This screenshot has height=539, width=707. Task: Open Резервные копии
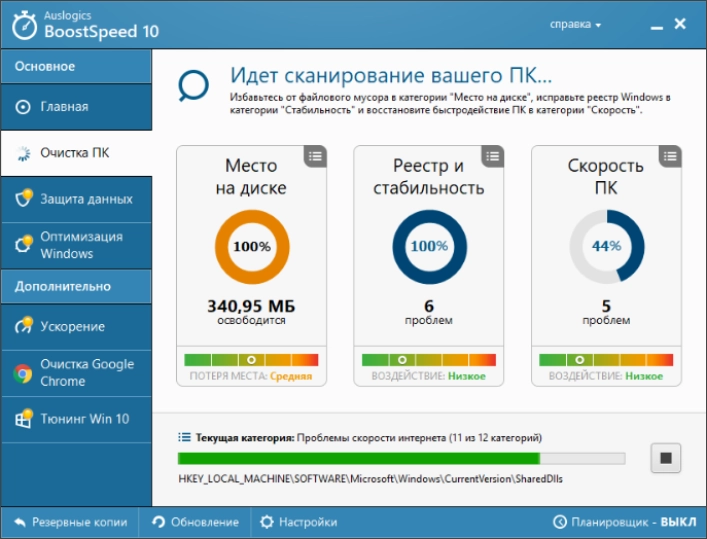[70, 522]
